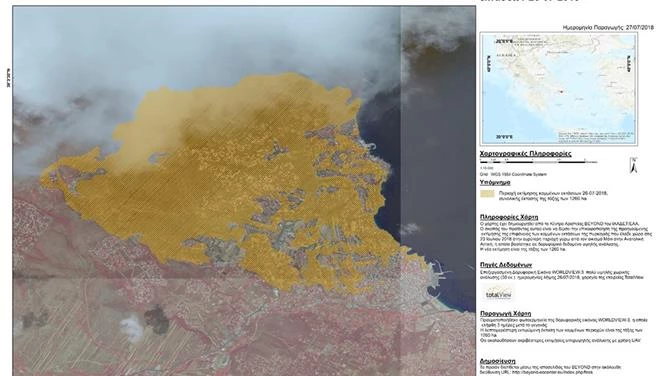Screen dimensions: 660x376
Task: Click the white smoke plume in the lower-left map
Action: tap(132, 327)
